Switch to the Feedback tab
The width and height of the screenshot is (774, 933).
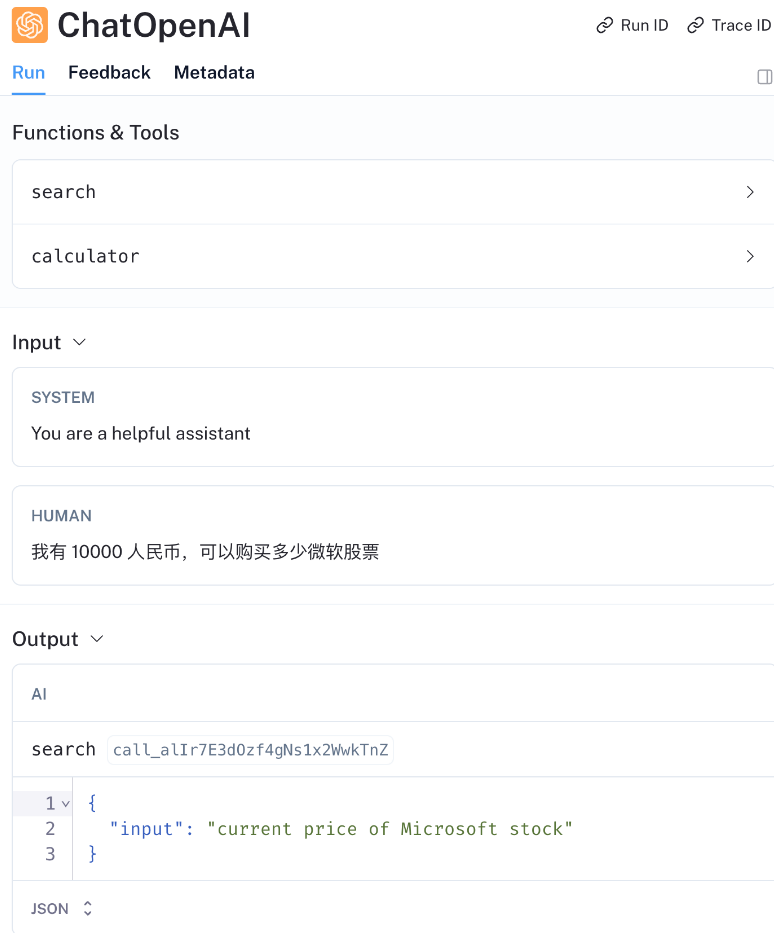(x=109, y=72)
